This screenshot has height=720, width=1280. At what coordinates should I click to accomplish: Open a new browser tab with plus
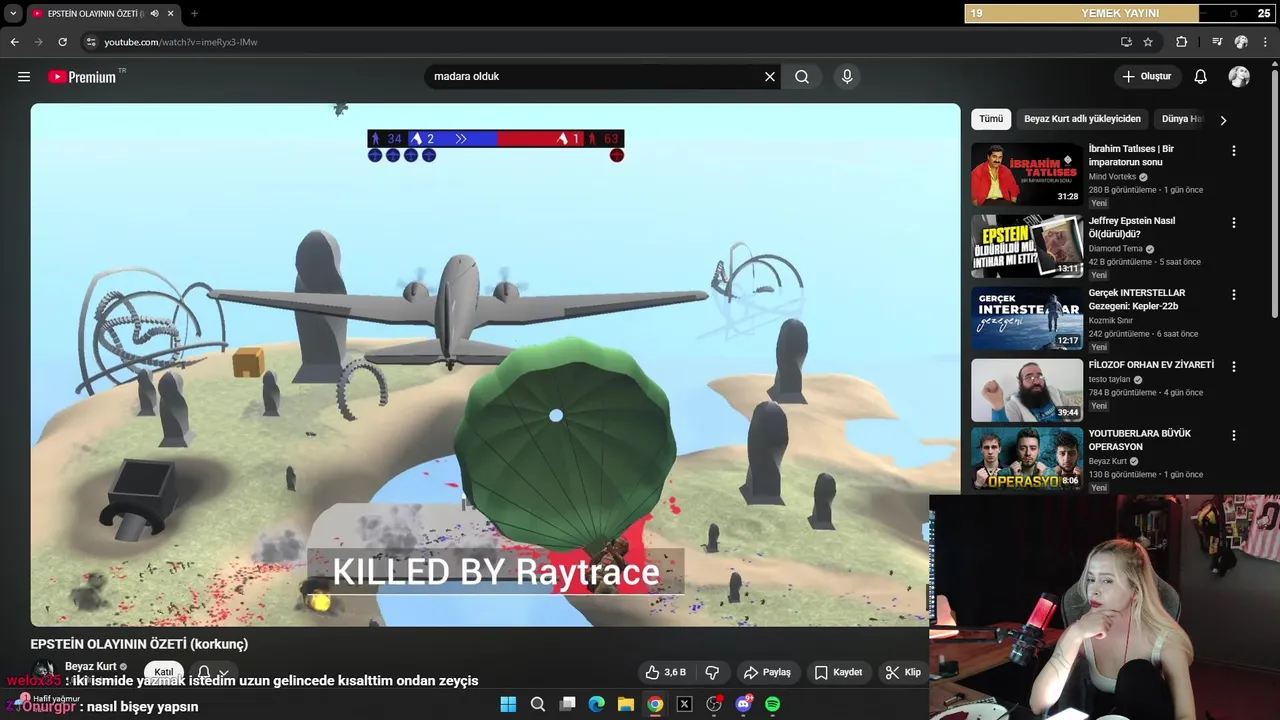tap(194, 14)
